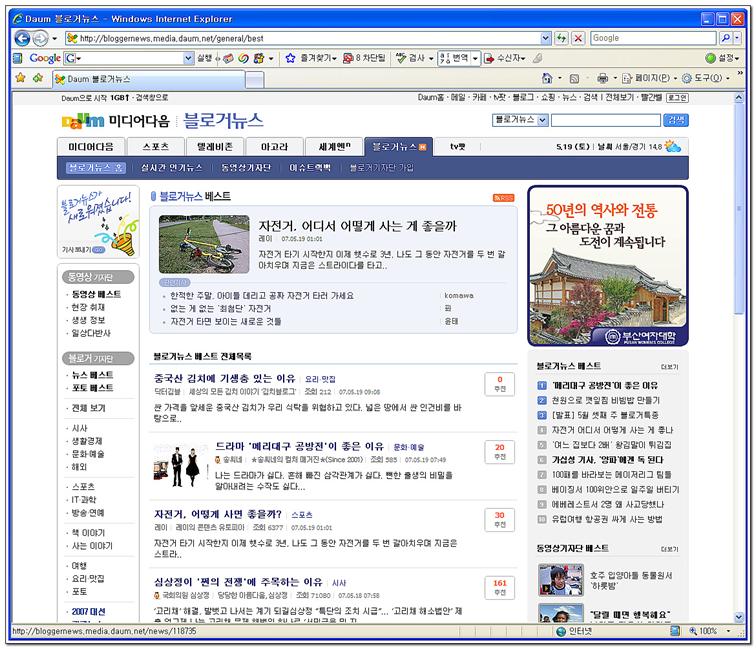Click the browser address bar URL field

coord(309,38)
